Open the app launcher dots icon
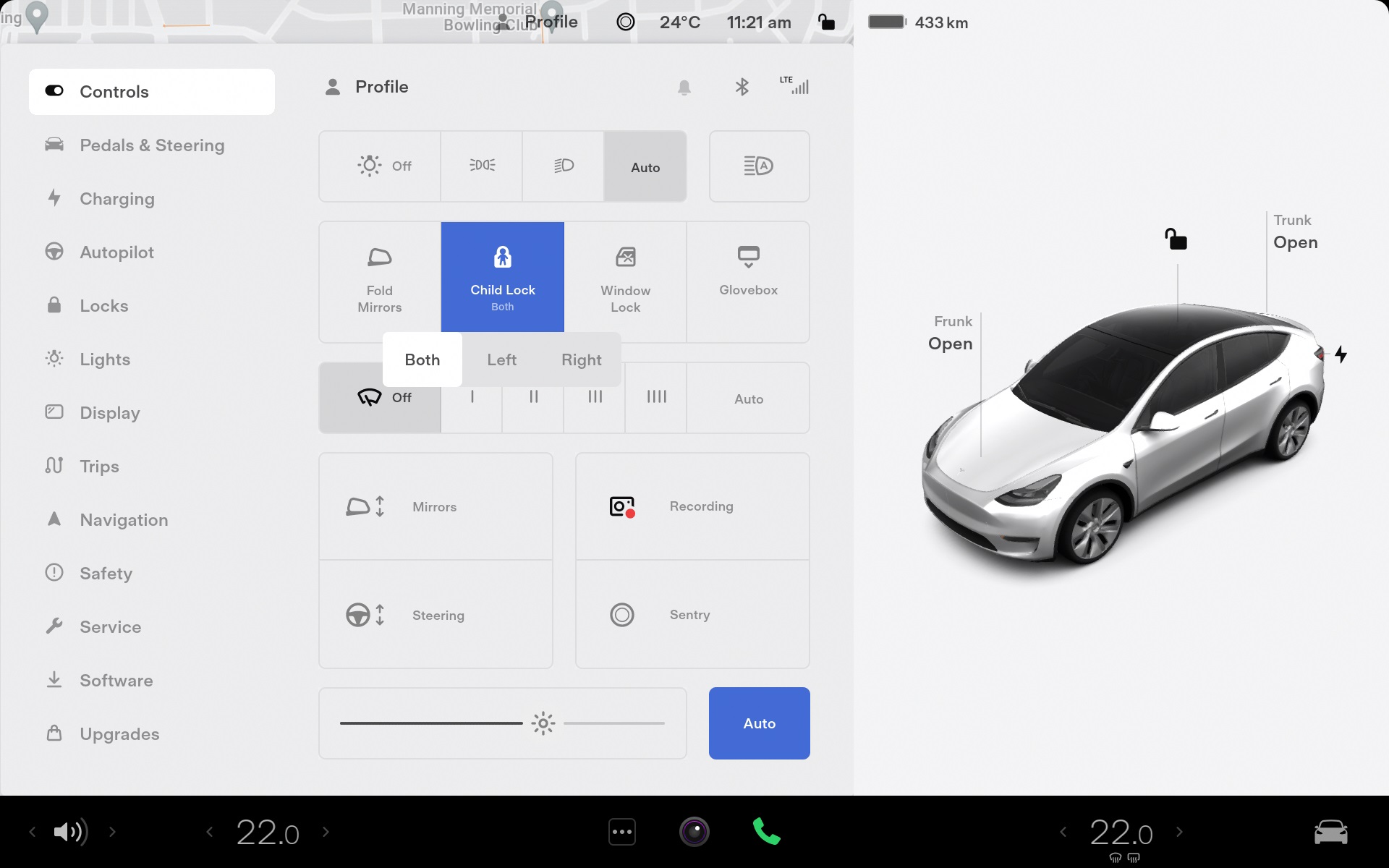The height and width of the screenshot is (868, 1389). [x=622, y=832]
